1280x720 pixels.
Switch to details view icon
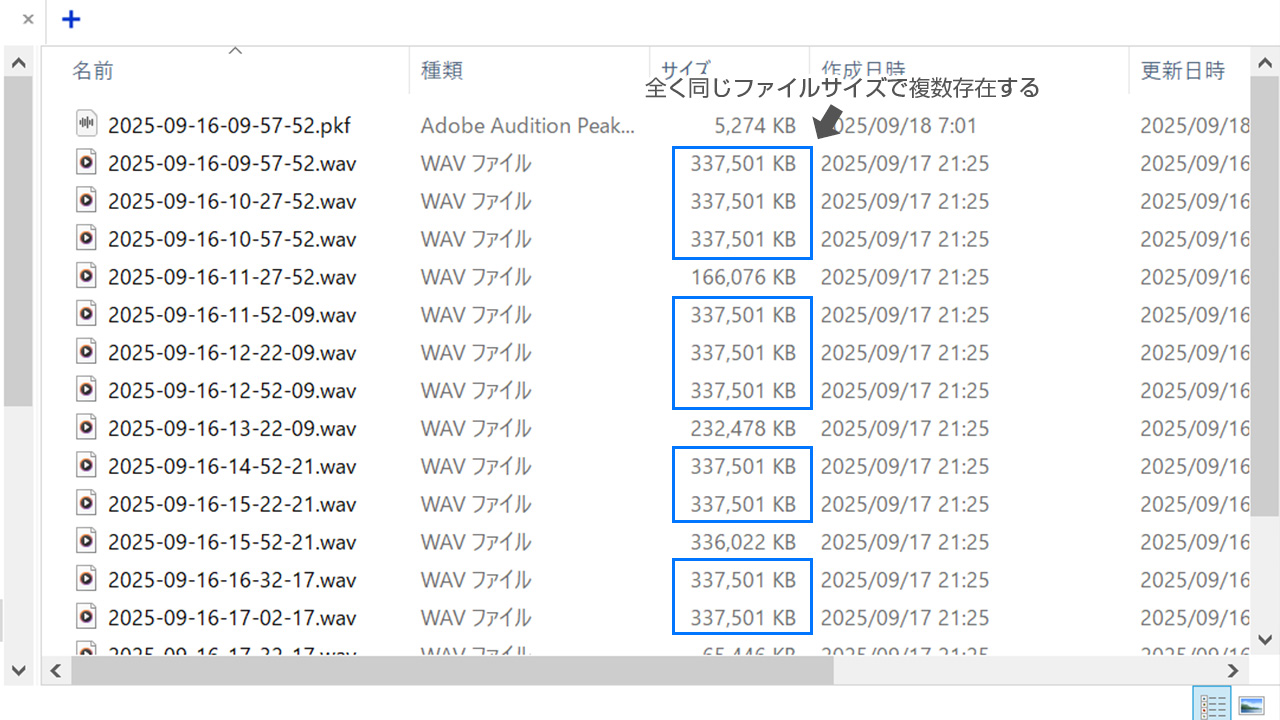pos(1213,705)
